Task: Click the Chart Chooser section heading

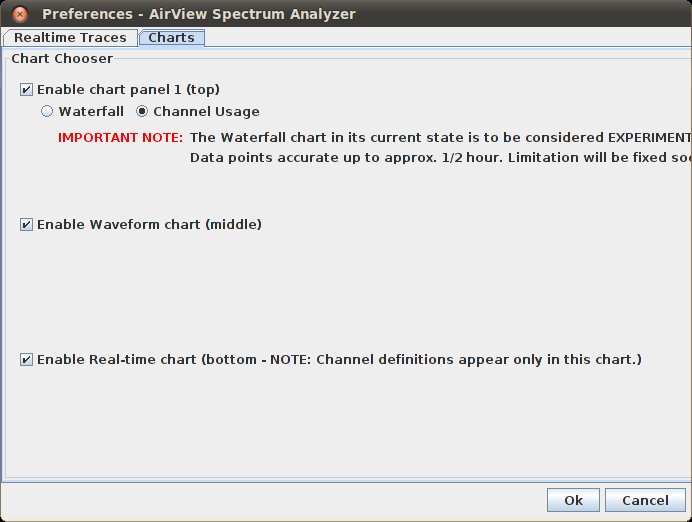Action: tap(62, 59)
